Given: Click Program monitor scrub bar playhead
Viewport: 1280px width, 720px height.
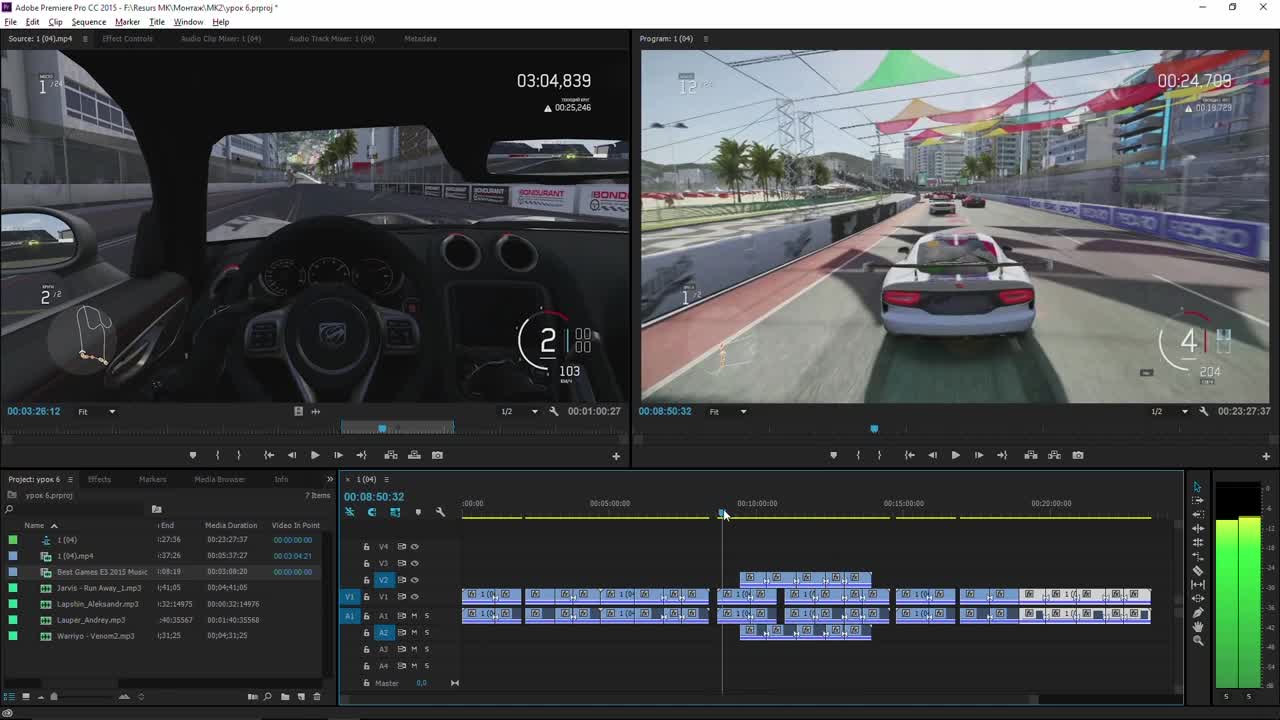Looking at the screenshot, I should click(874, 428).
